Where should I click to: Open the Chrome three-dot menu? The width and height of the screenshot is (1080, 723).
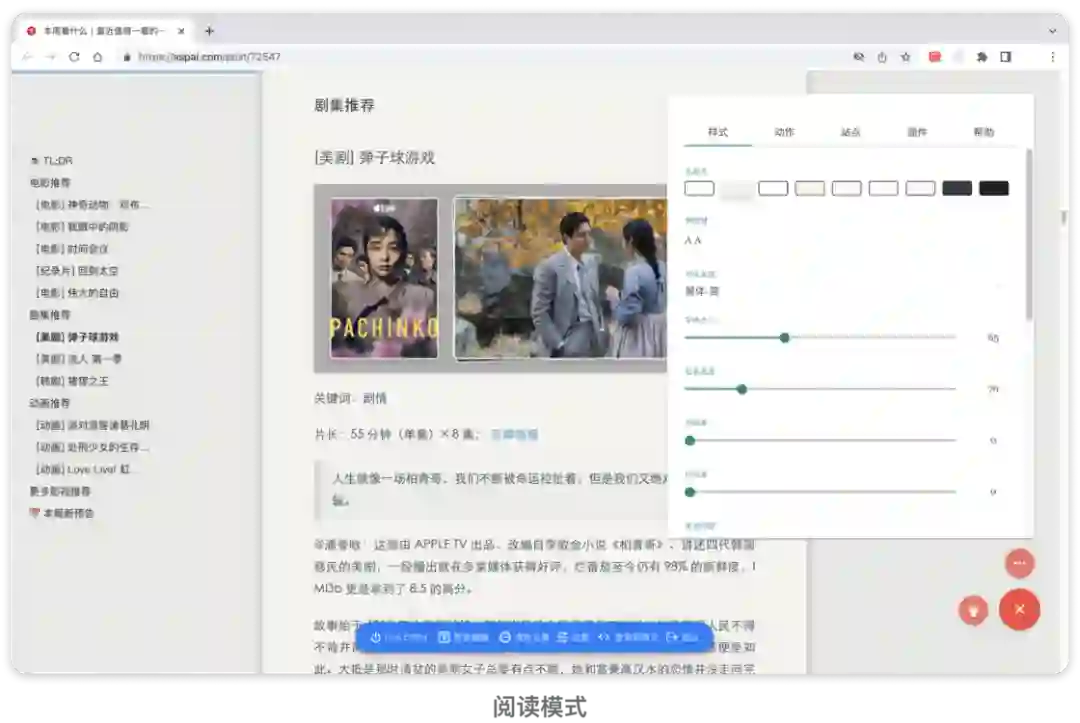(1052, 57)
